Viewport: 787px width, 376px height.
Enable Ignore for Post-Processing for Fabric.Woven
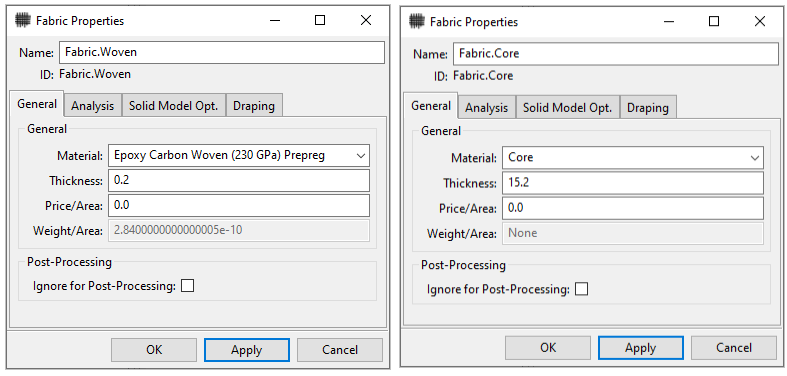coord(188,286)
